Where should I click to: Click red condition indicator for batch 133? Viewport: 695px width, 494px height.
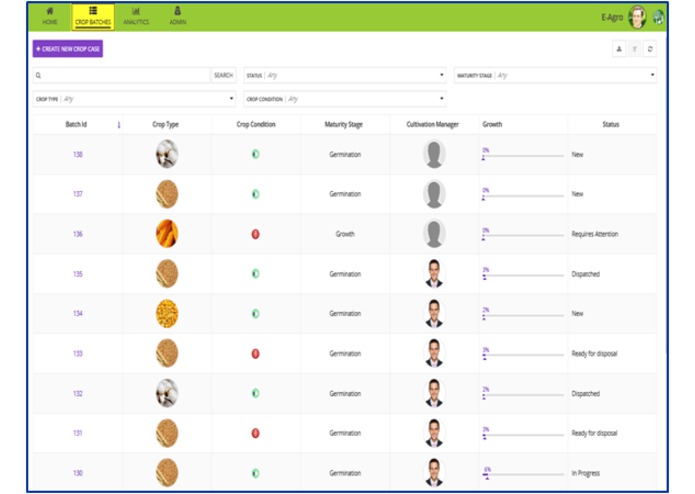pos(255,354)
